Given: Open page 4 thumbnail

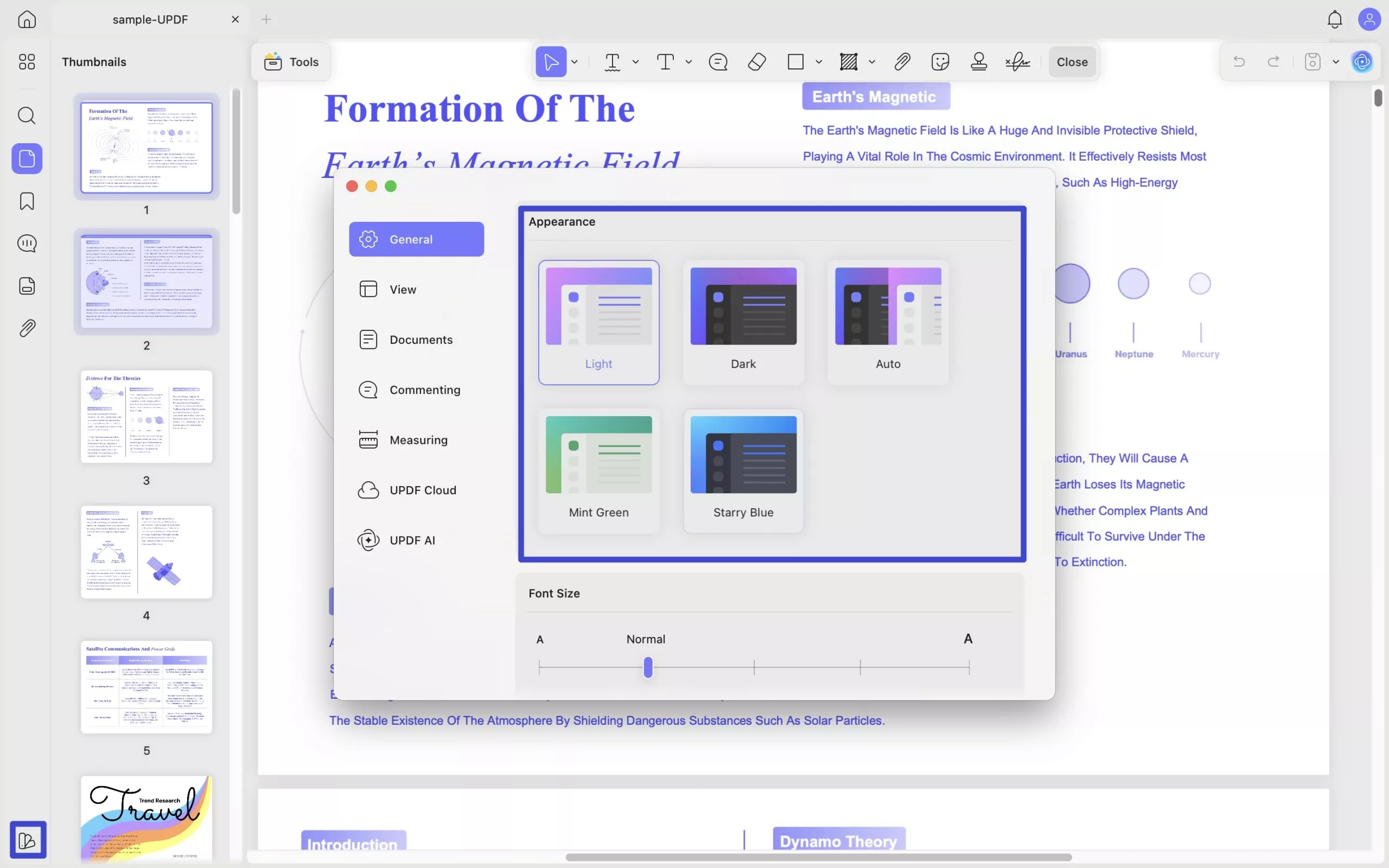Looking at the screenshot, I should tap(146, 552).
